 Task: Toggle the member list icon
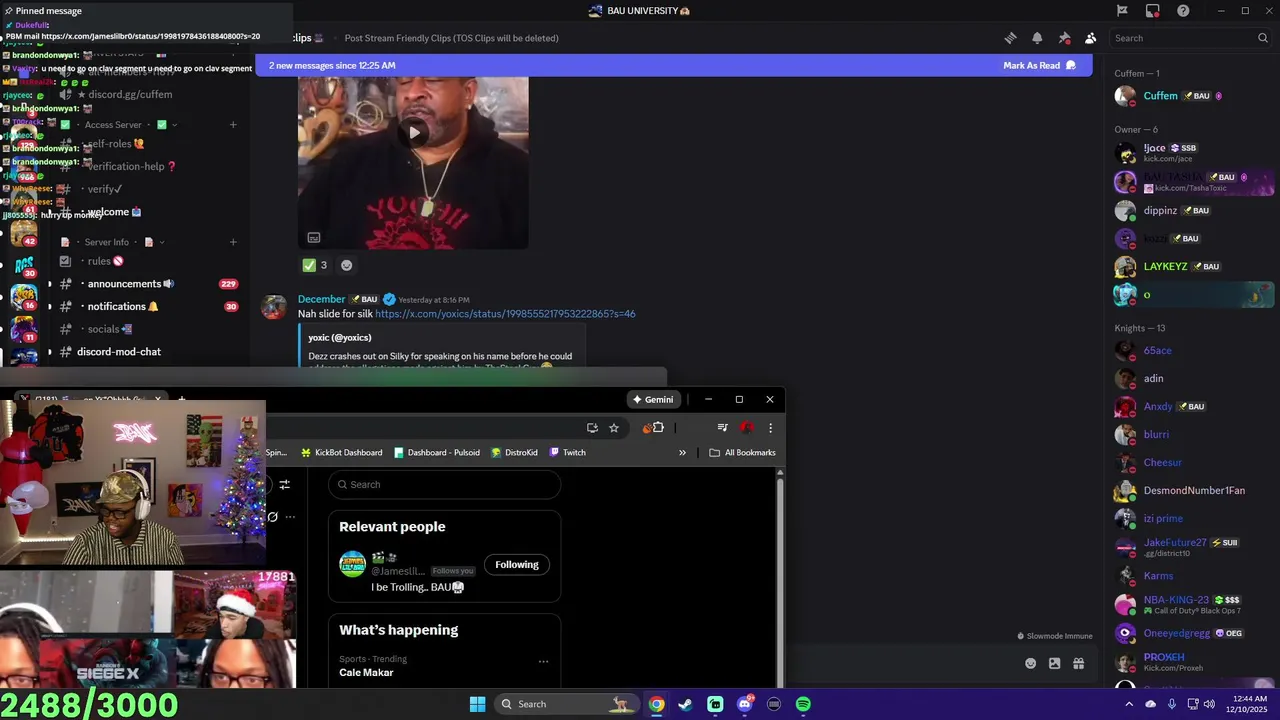coord(1091,38)
